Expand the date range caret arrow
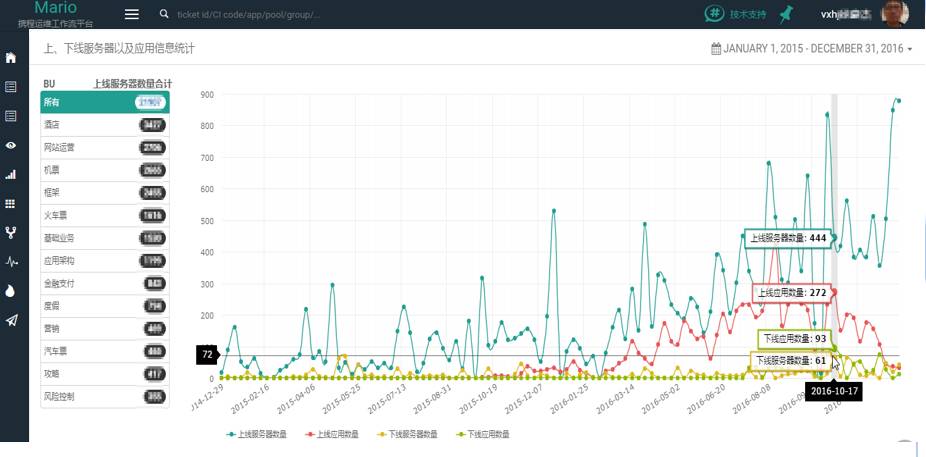The width and height of the screenshot is (926, 457). (x=910, y=50)
